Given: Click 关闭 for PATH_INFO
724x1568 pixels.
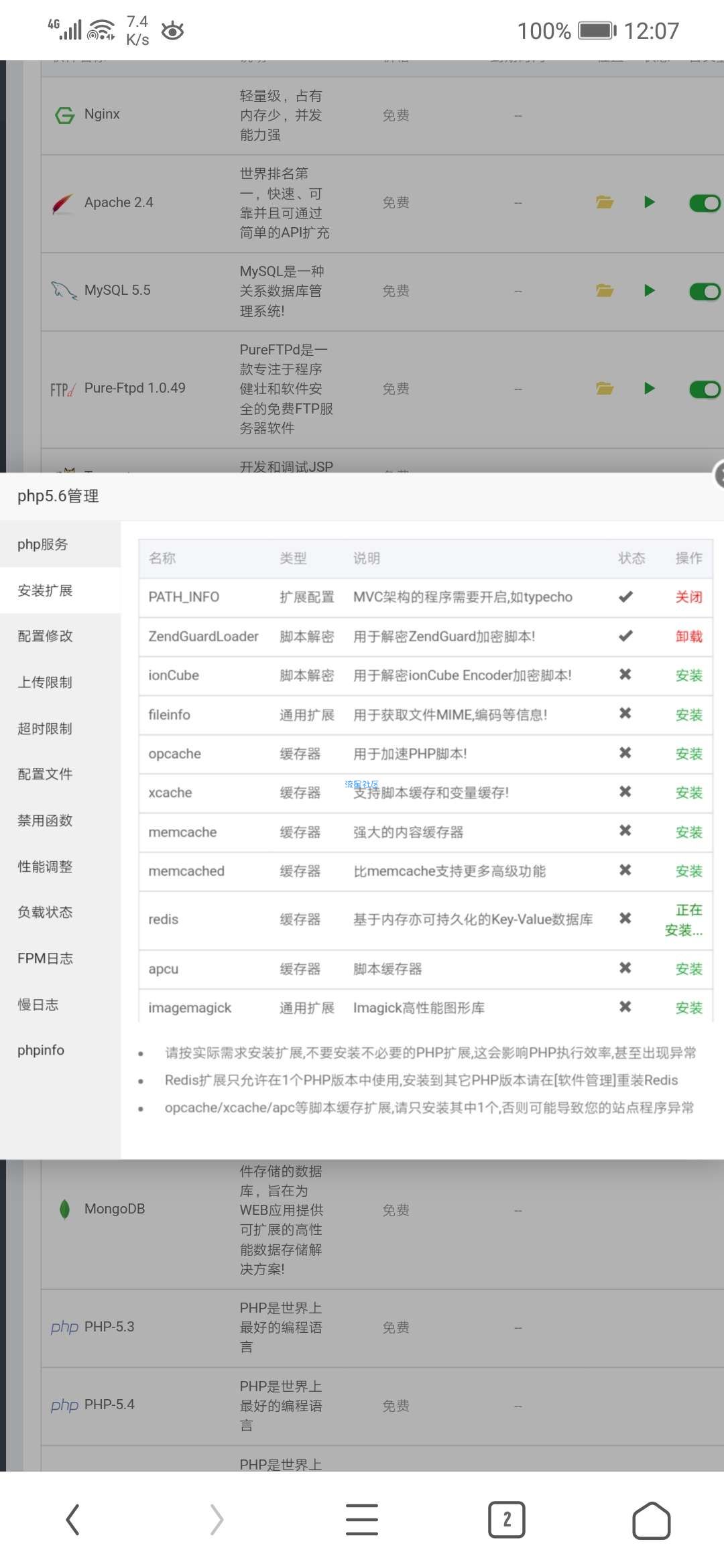Looking at the screenshot, I should click(x=688, y=597).
